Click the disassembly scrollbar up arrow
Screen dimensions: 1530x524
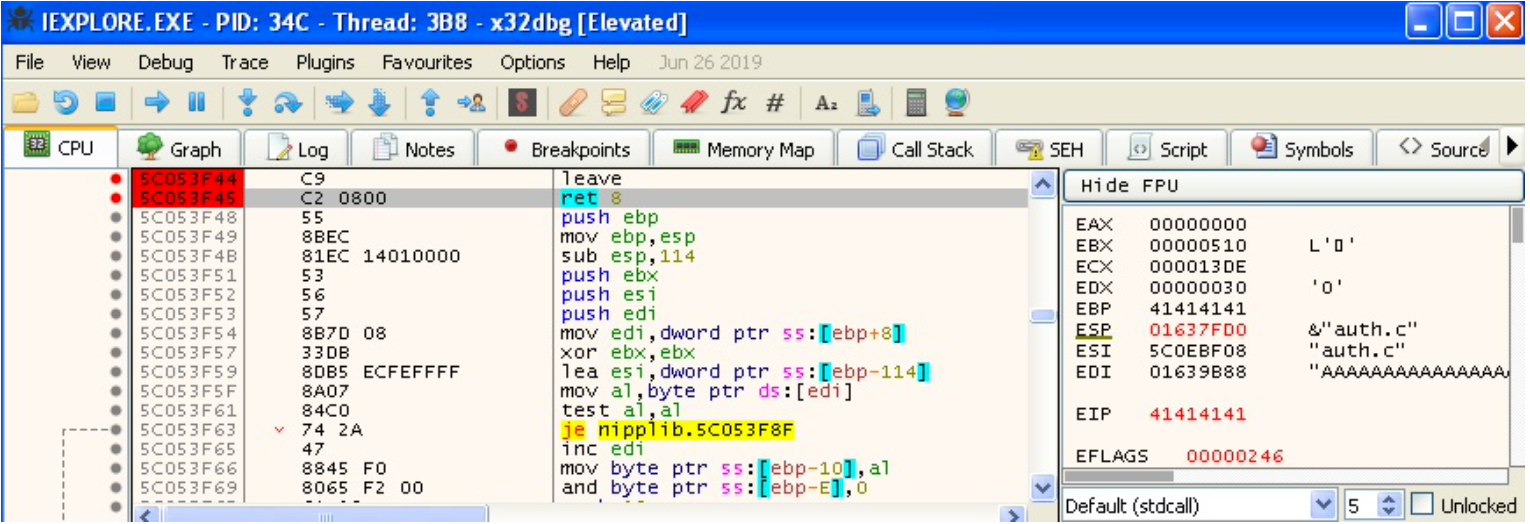point(1041,184)
